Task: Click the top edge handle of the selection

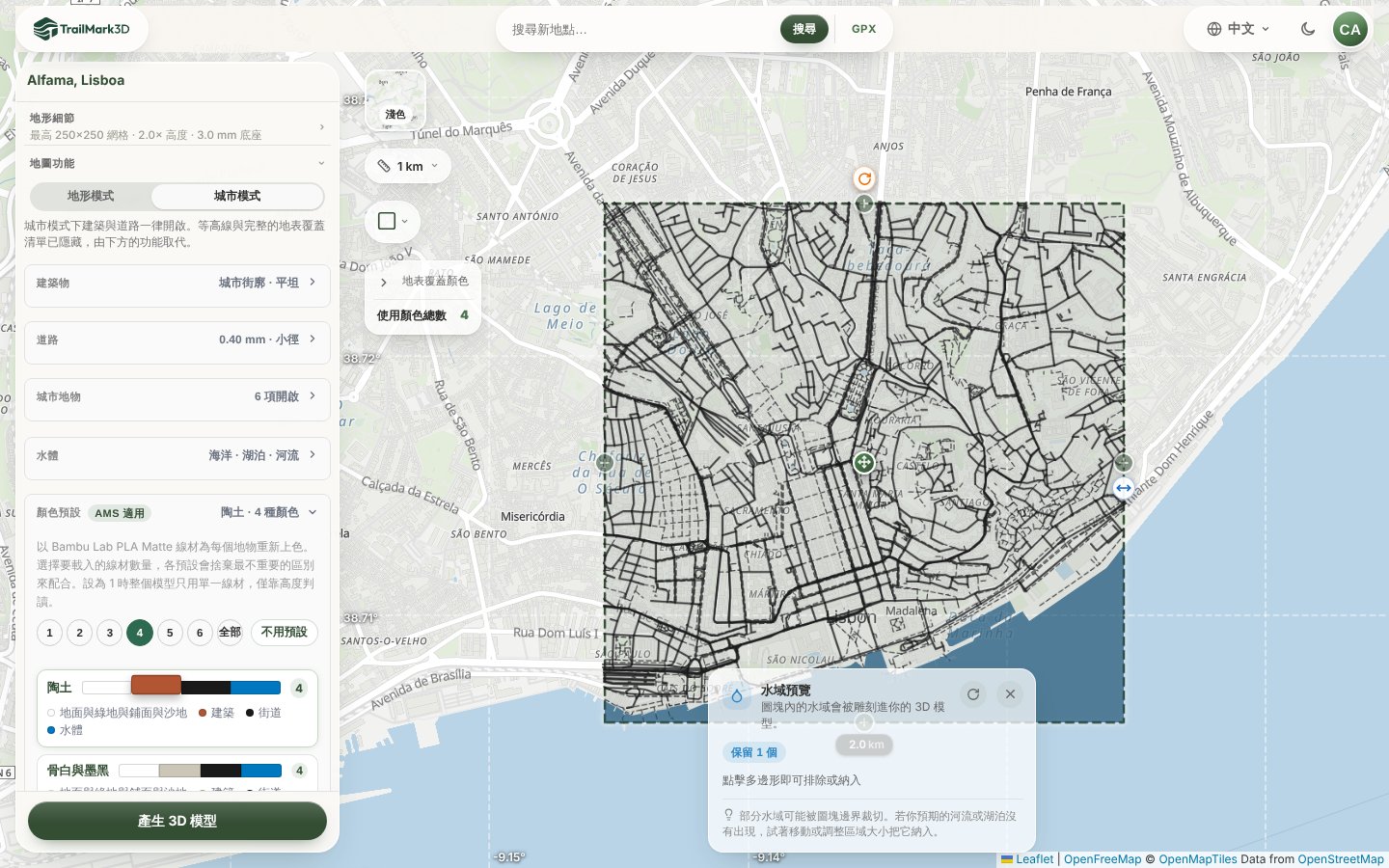Action: coord(864,203)
